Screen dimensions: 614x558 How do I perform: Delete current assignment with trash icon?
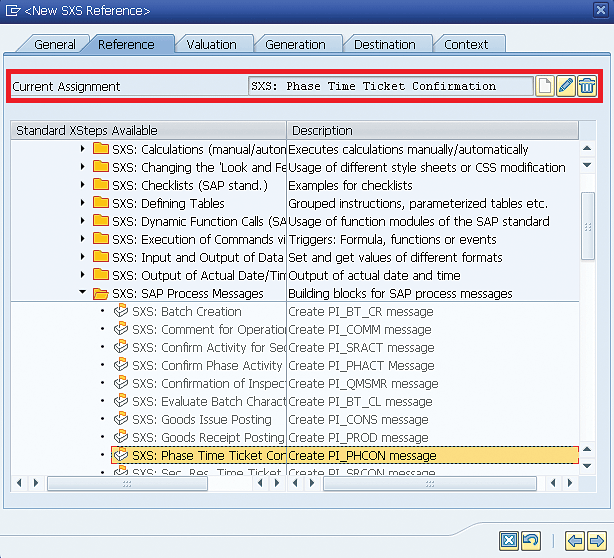coord(587,86)
